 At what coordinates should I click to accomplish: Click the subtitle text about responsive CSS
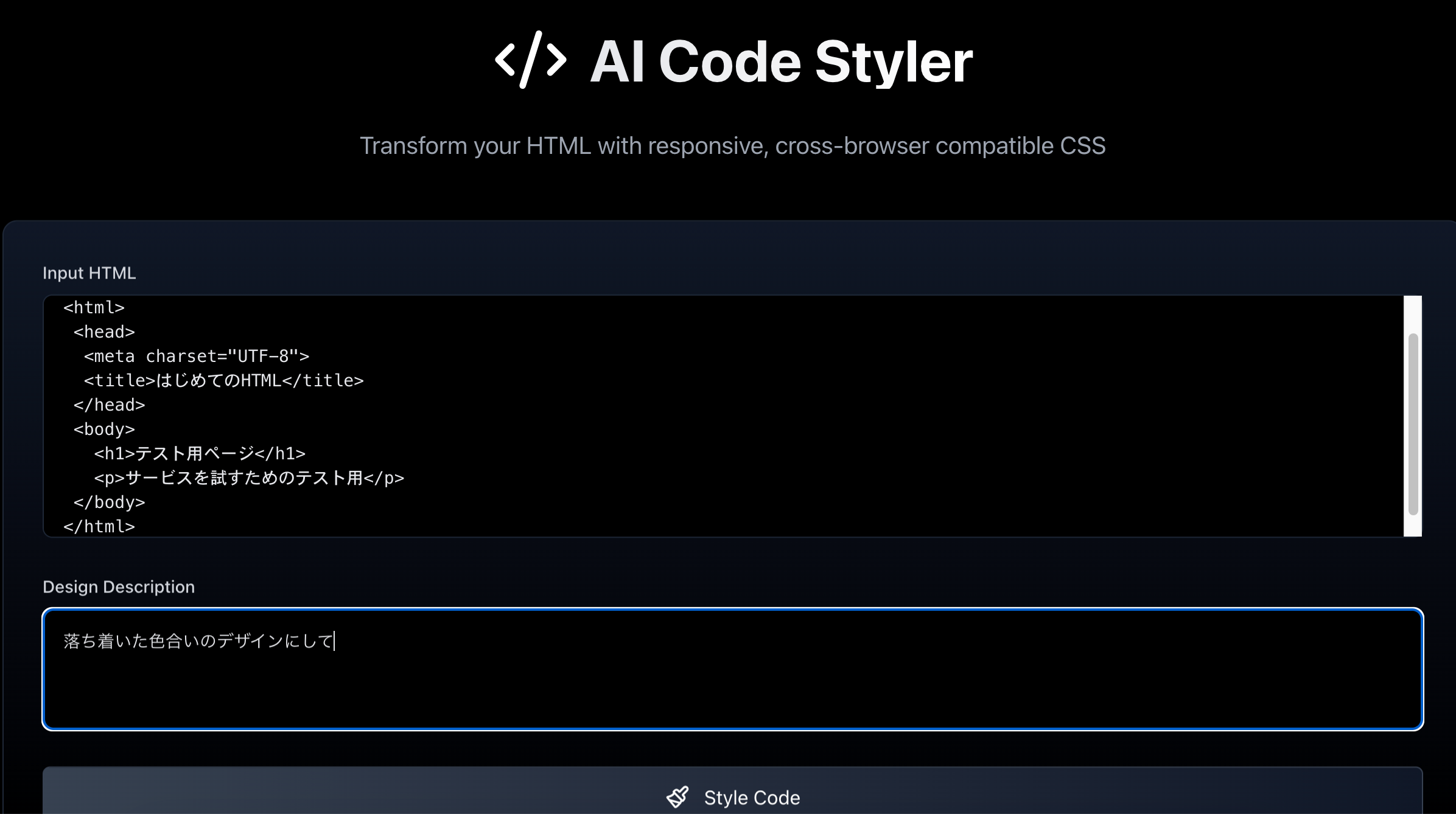[732, 146]
